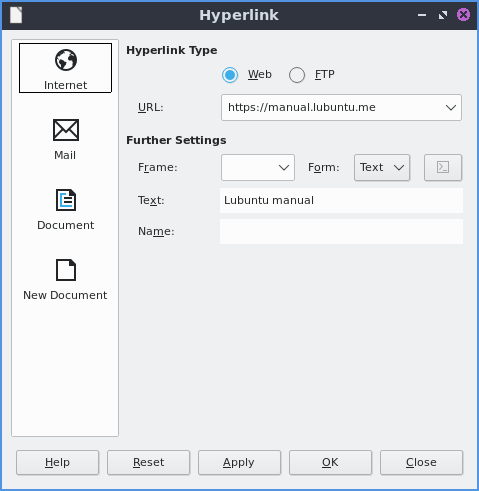Open the Events macro button

[x=443, y=167]
